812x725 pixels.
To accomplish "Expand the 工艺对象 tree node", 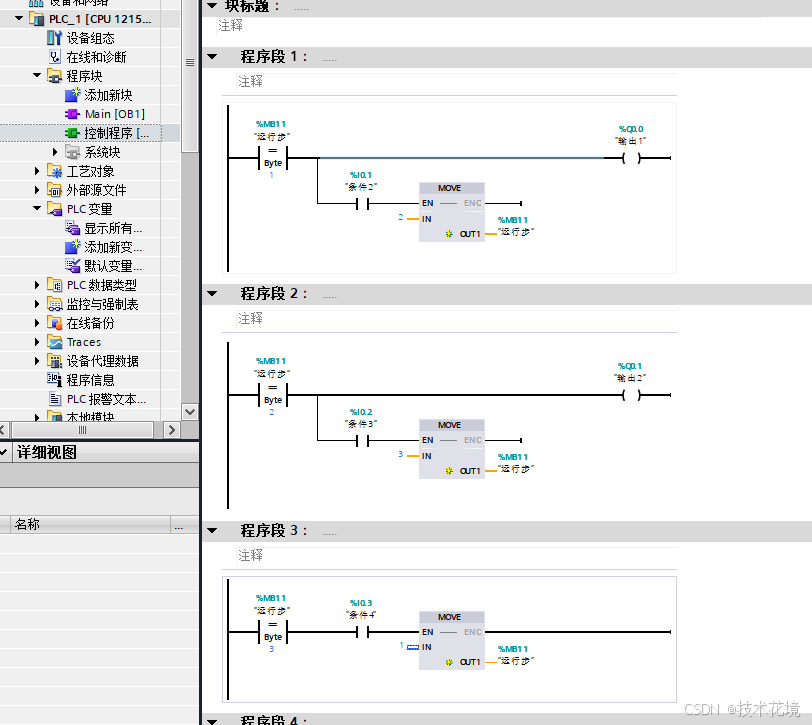I will [x=37, y=171].
